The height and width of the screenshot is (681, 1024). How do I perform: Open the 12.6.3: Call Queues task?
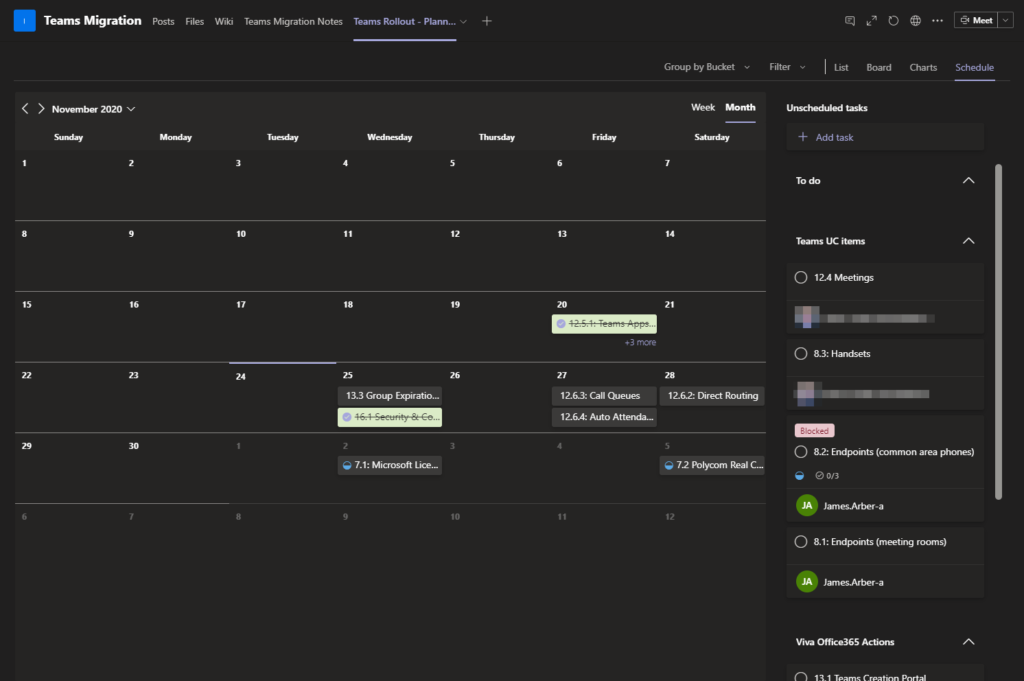point(604,396)
